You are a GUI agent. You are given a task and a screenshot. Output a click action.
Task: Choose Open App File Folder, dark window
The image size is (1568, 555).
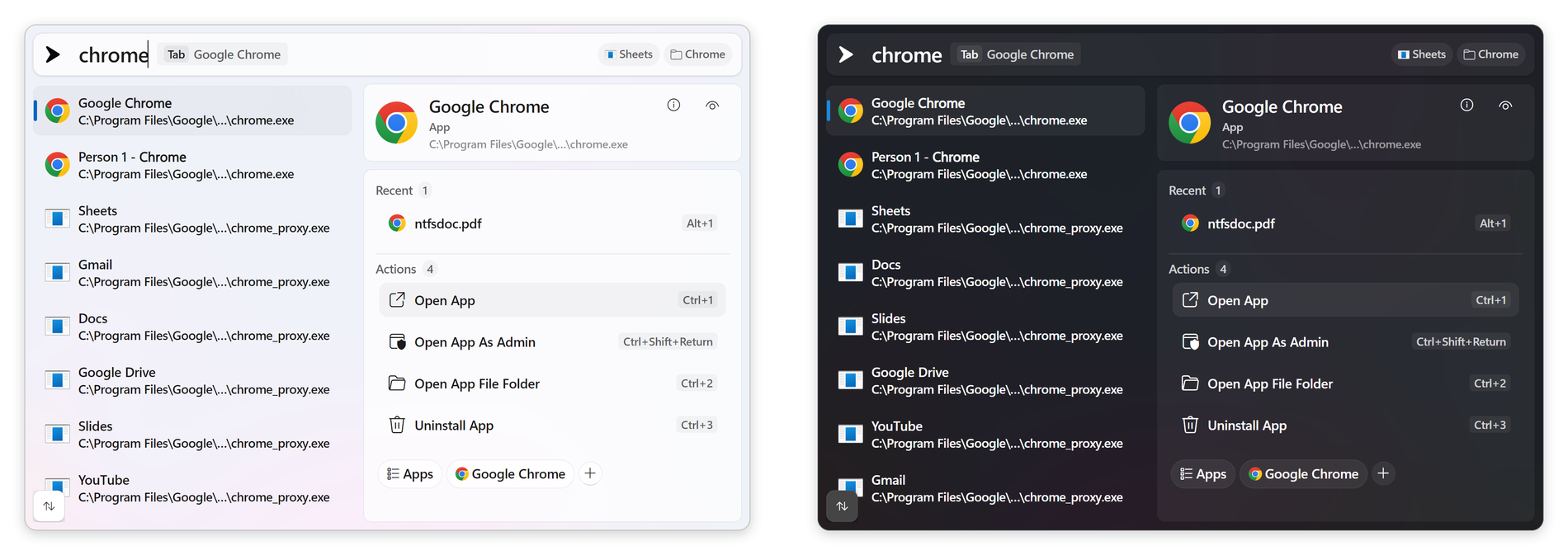pyautogui.click(x=1345, y=383)
